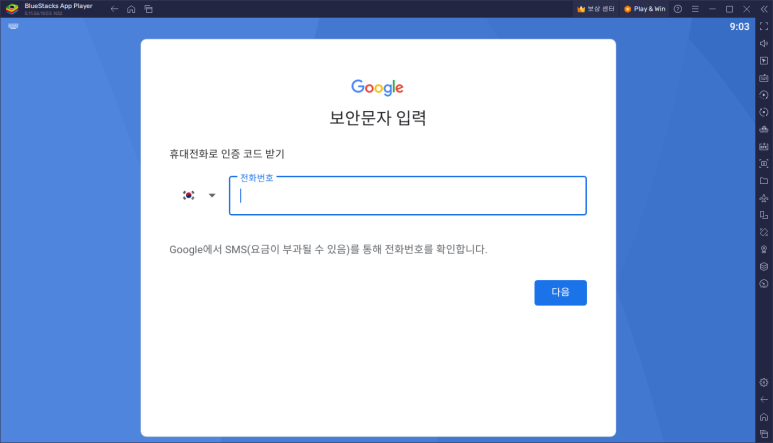Viewport: 773px width, 443px height.
Task: Open settings gear in sidebar
Action: [764, 382]
